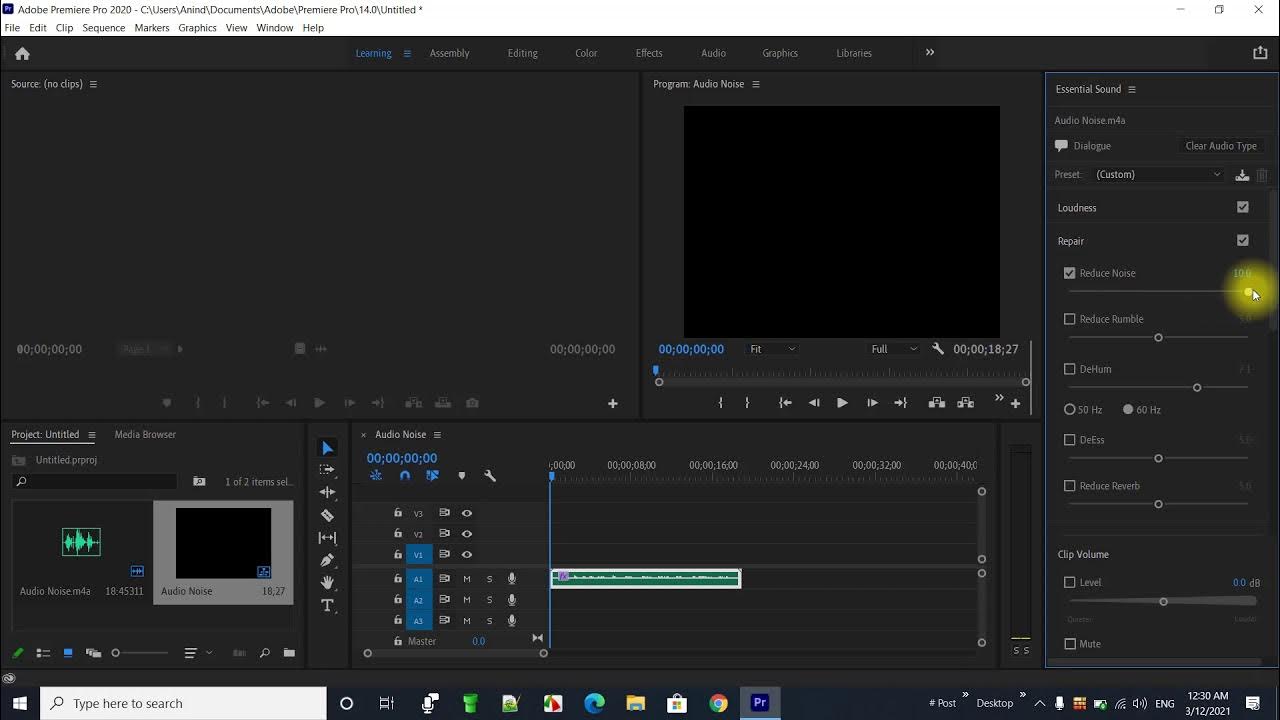Enable Reduce Reverb checkbox

1070,486
